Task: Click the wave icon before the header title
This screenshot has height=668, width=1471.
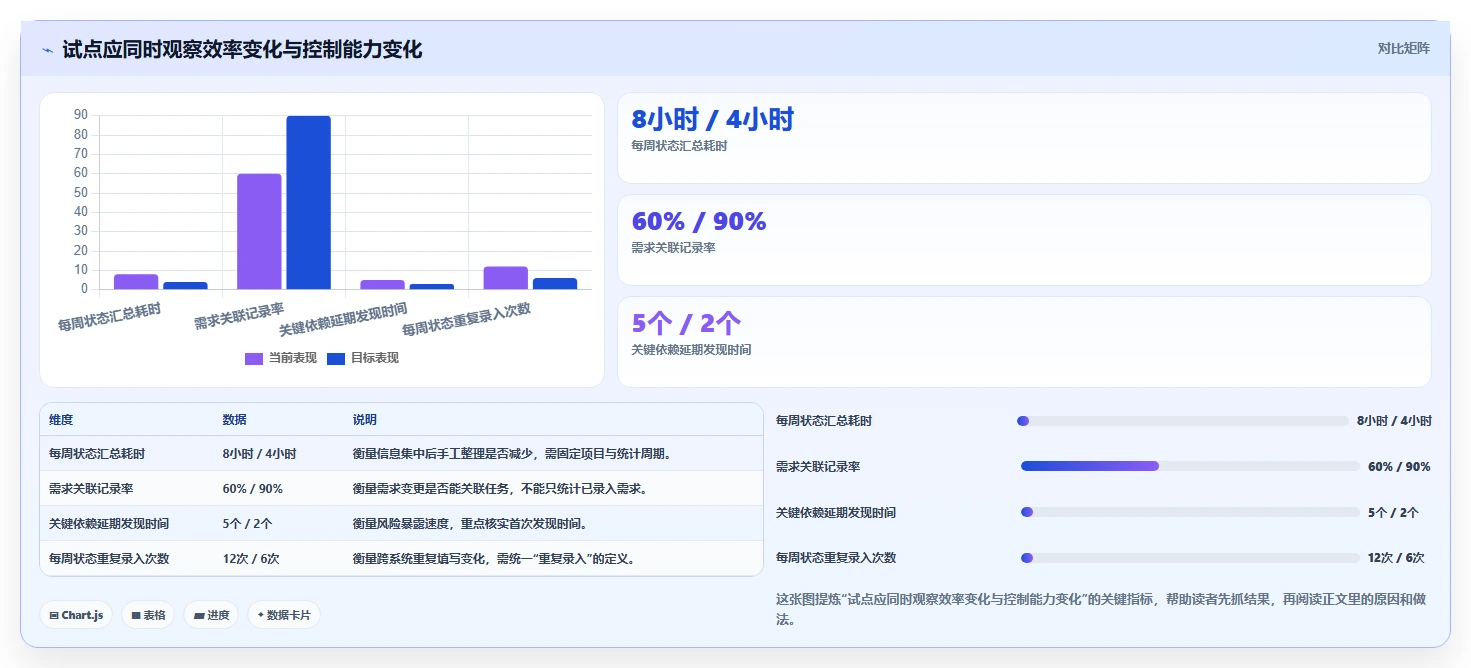Action: coord(47,49)
